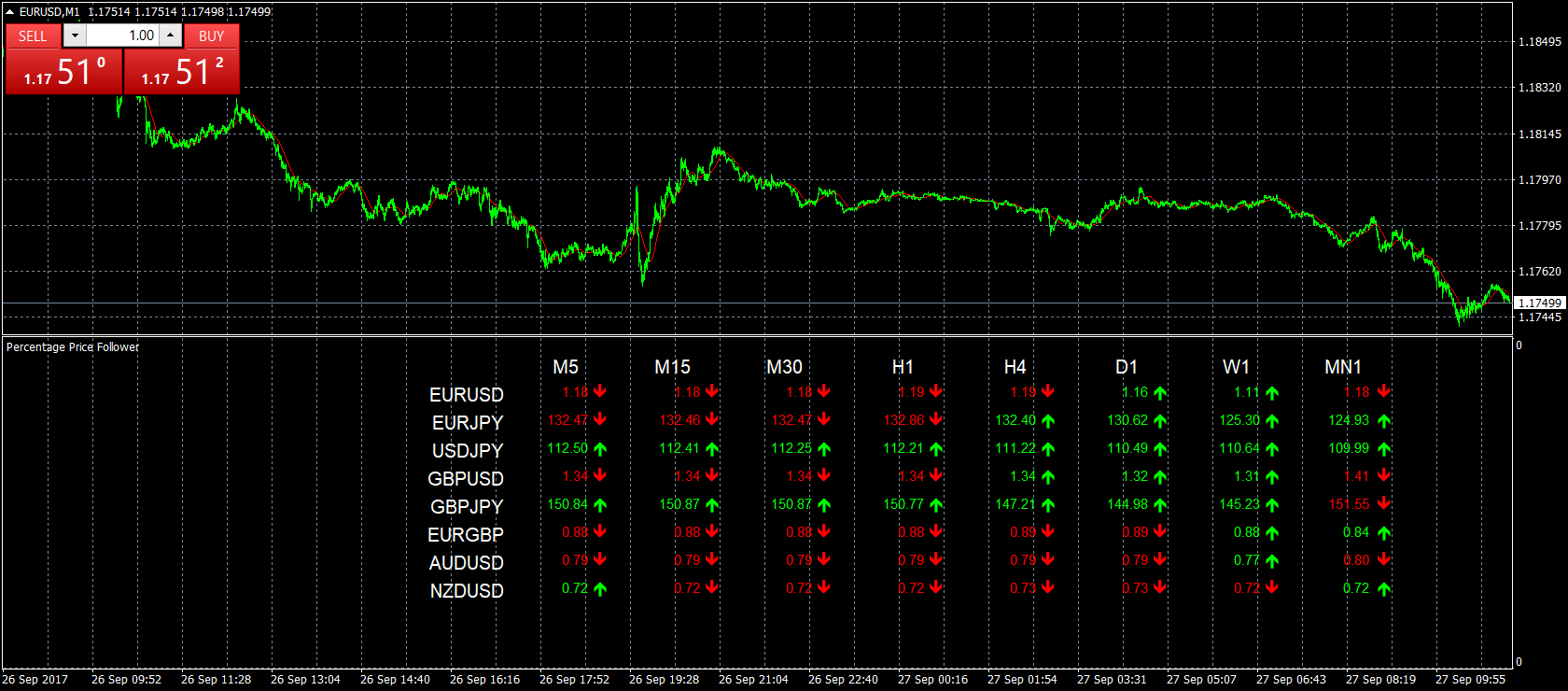This screenshot has height=691, width=1568.
Task: Click the GBPJPY row label
Action: click(x=467, y=507)
